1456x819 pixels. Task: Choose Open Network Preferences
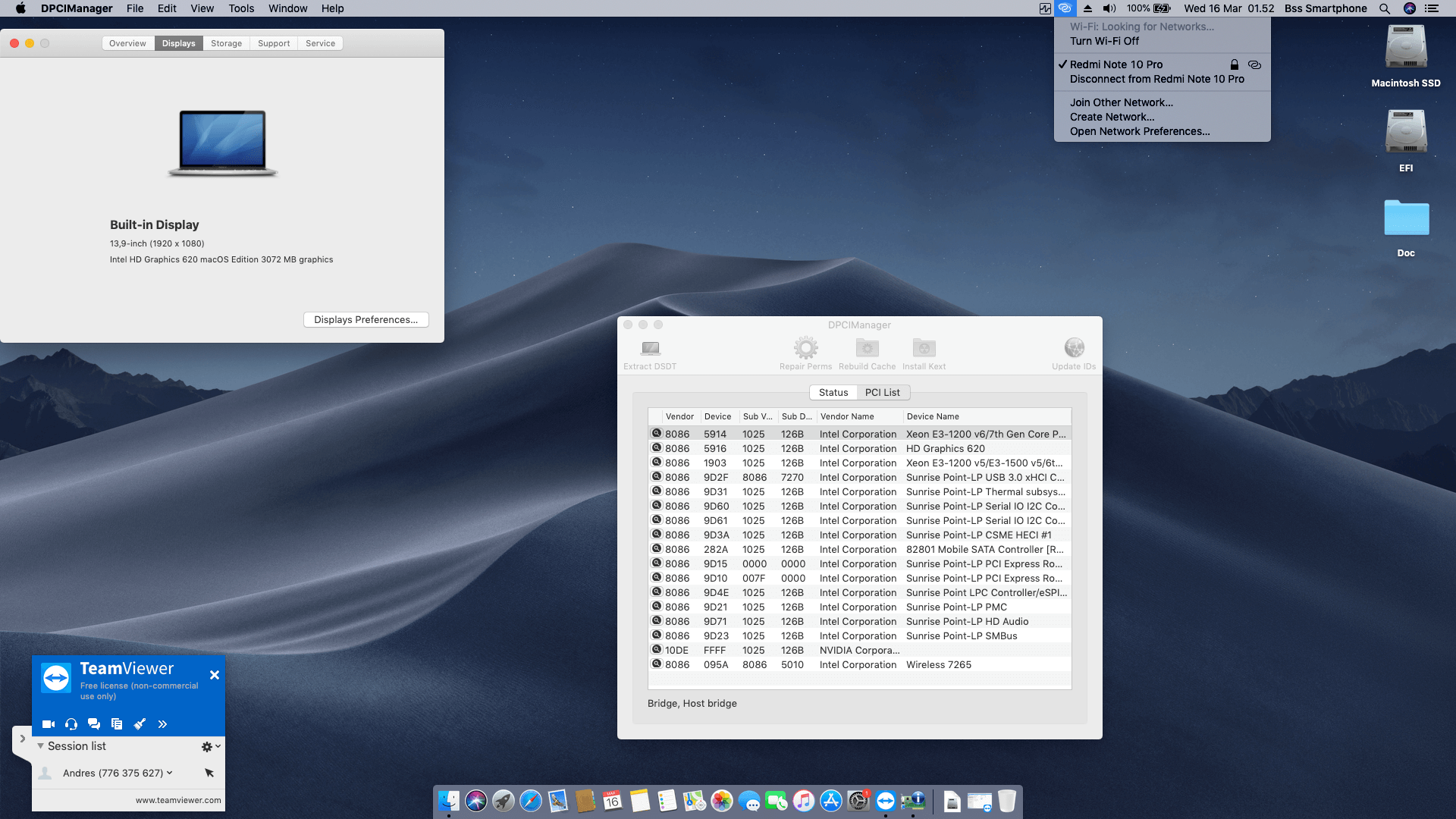pyautogui.click(x=1162, y=131)
